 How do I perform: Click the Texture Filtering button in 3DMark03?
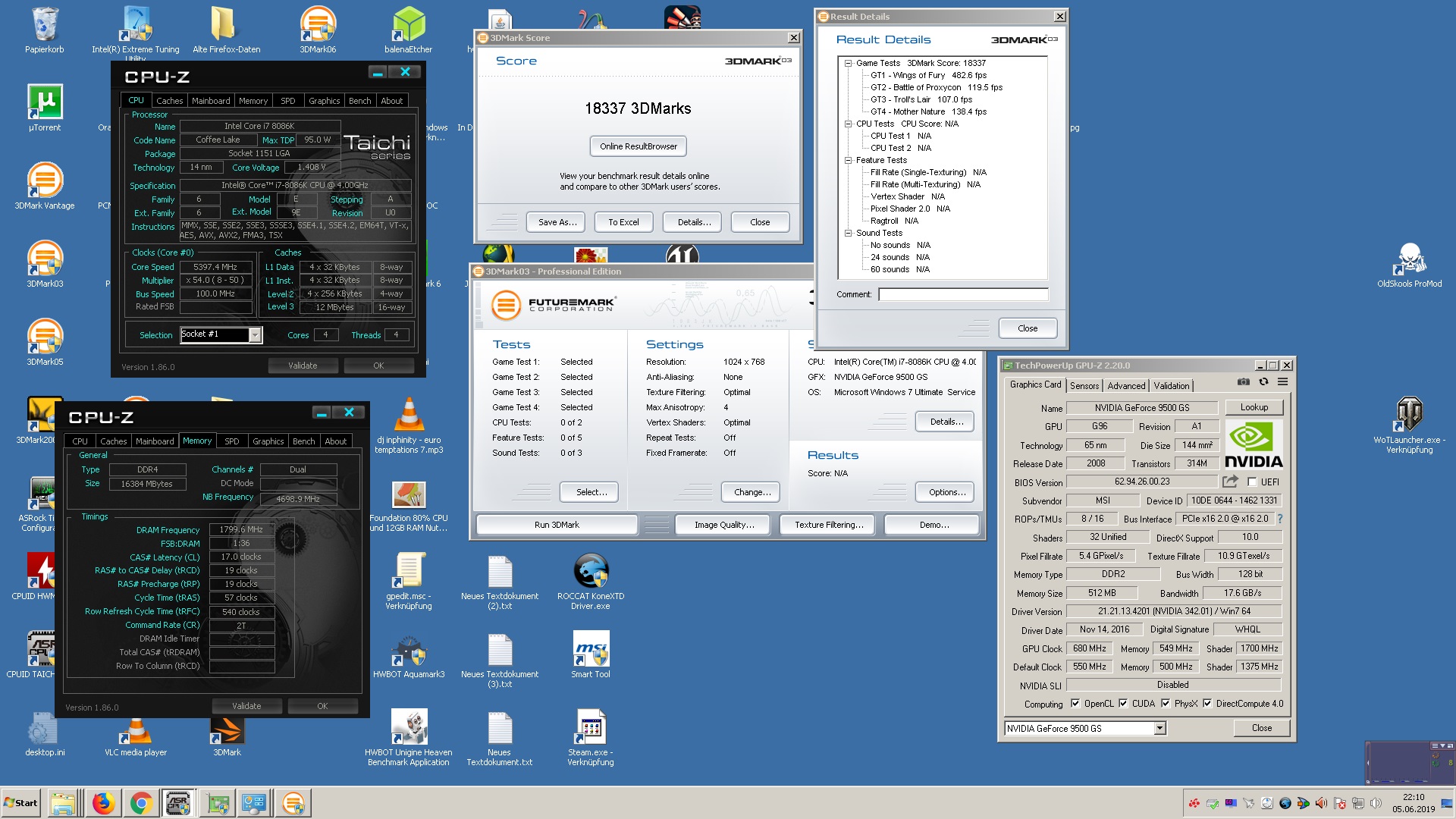(829, 525)
